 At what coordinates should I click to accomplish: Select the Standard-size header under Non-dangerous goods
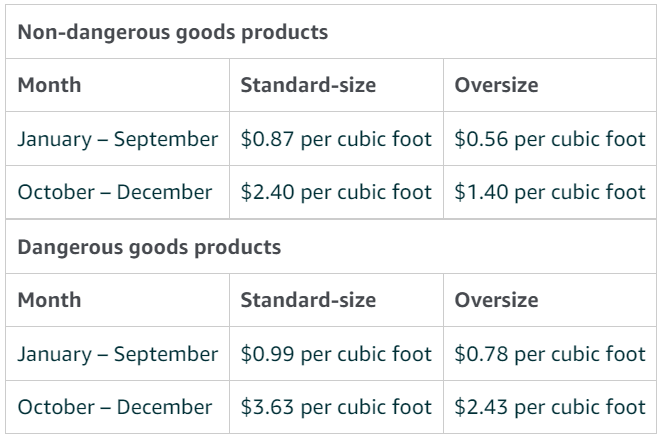[308, 85]
